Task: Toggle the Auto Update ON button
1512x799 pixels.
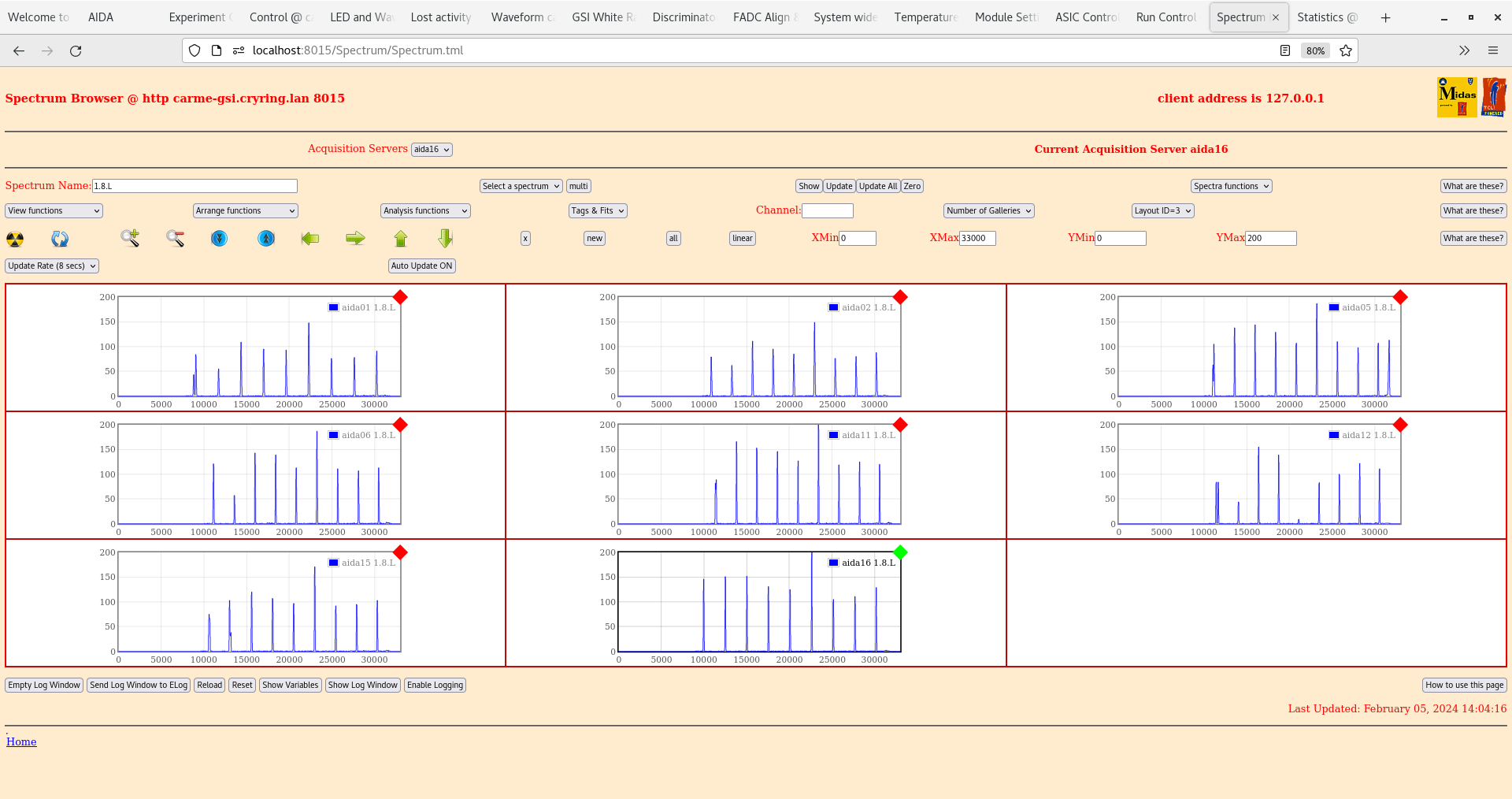Action: pyautogui.click(x=421, y=266)
